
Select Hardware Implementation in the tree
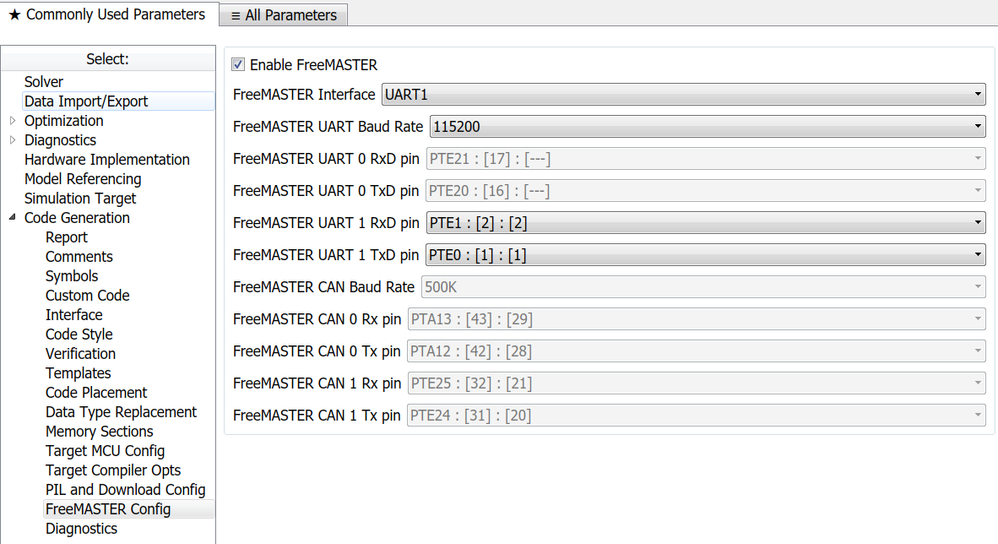[107, 160]
